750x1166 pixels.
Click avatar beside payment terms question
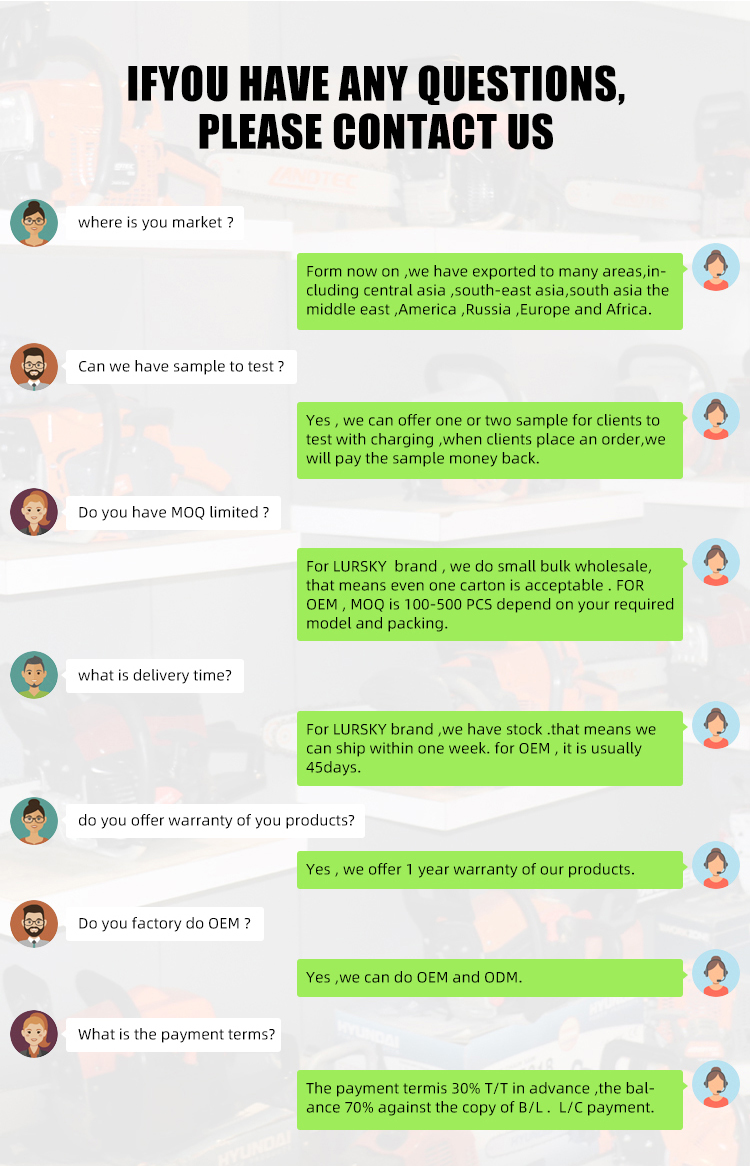tap(34, 1034)
